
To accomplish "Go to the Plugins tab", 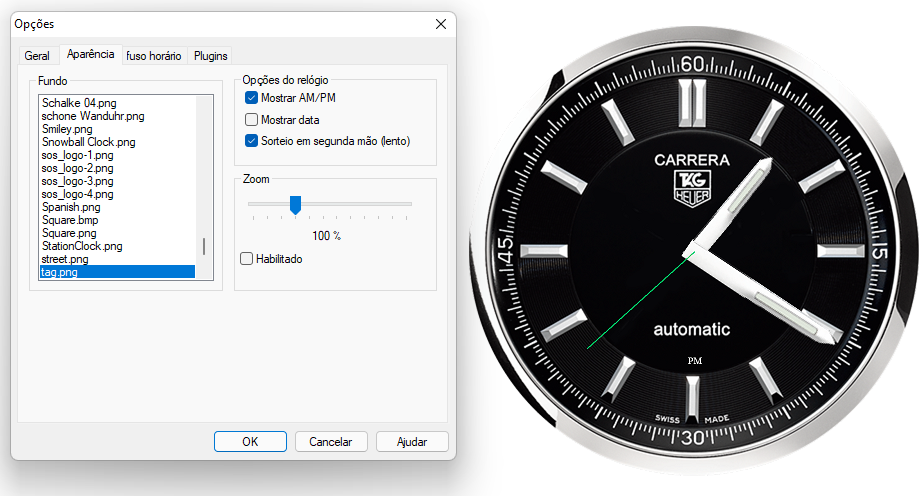I will pos(211,56).
